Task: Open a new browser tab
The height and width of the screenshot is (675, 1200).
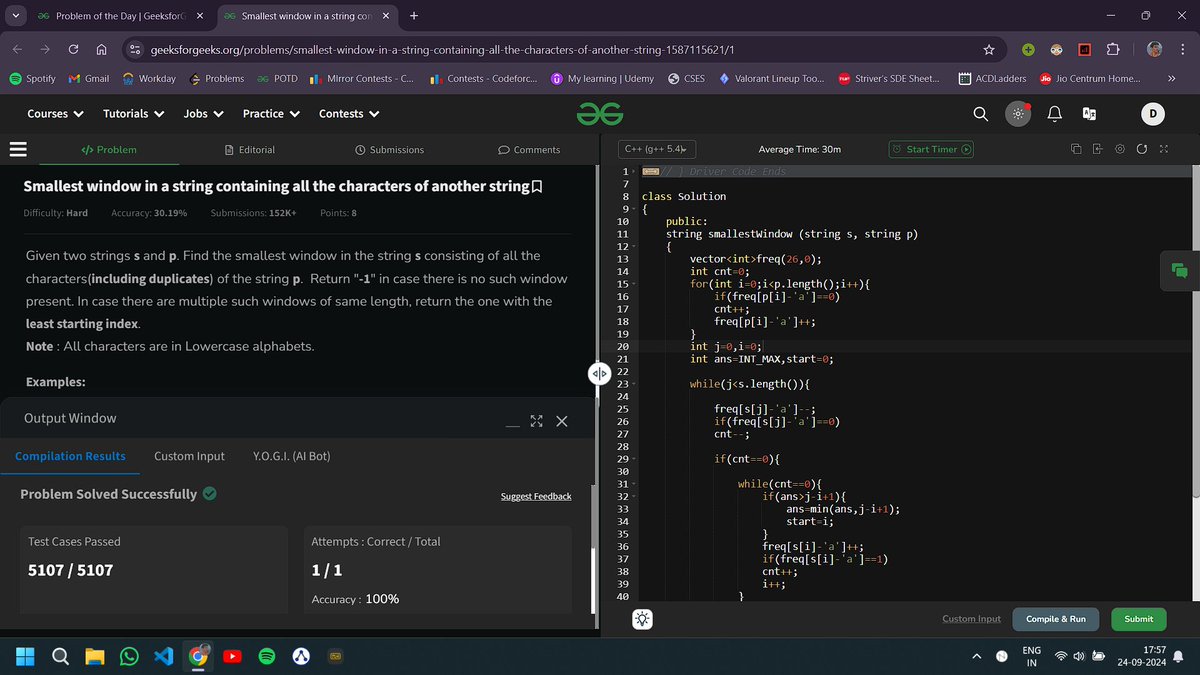Action: coord(414,15)
